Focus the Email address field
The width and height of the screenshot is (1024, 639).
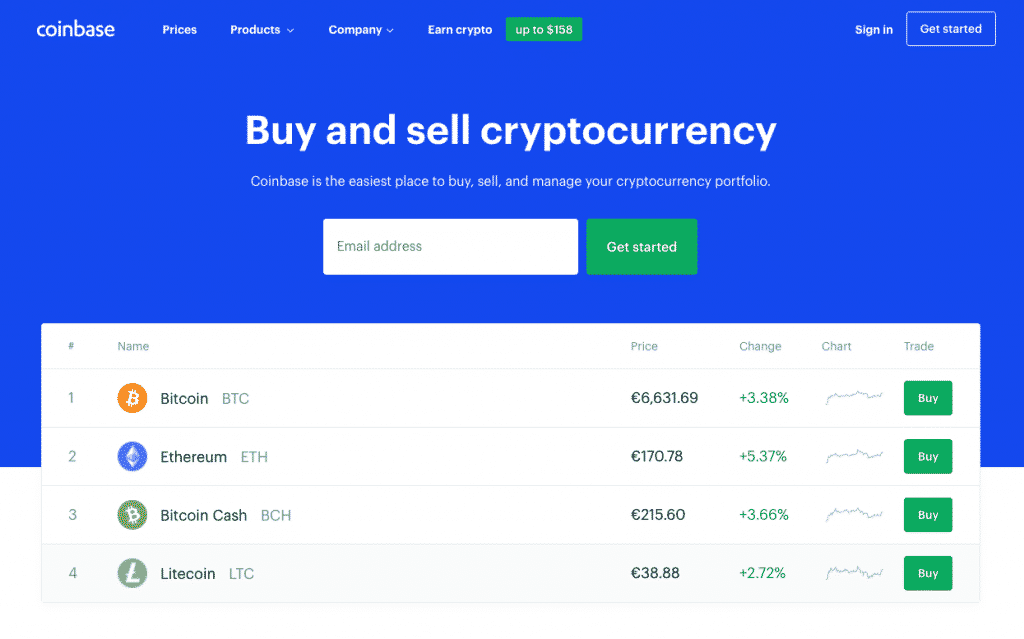click(450, 247)
